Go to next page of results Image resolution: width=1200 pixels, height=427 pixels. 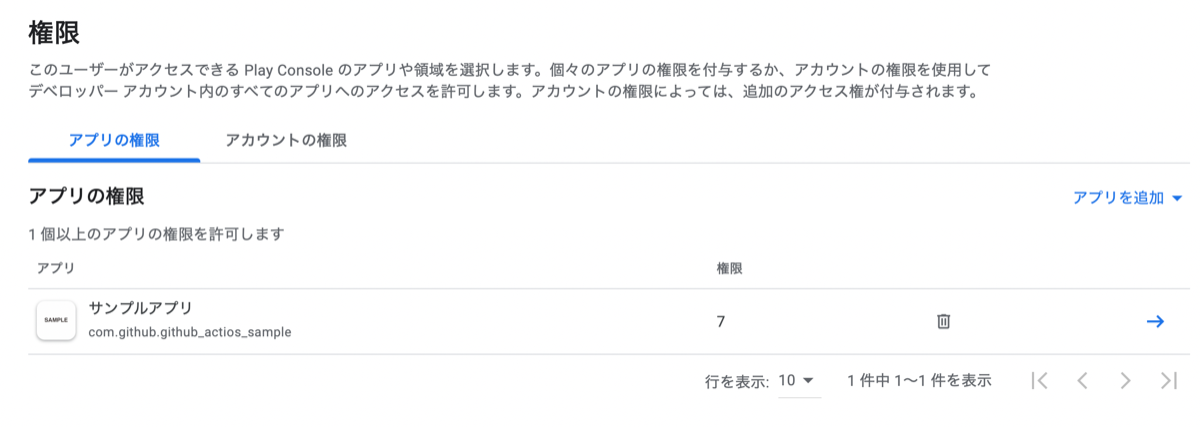click(1125, 380)
